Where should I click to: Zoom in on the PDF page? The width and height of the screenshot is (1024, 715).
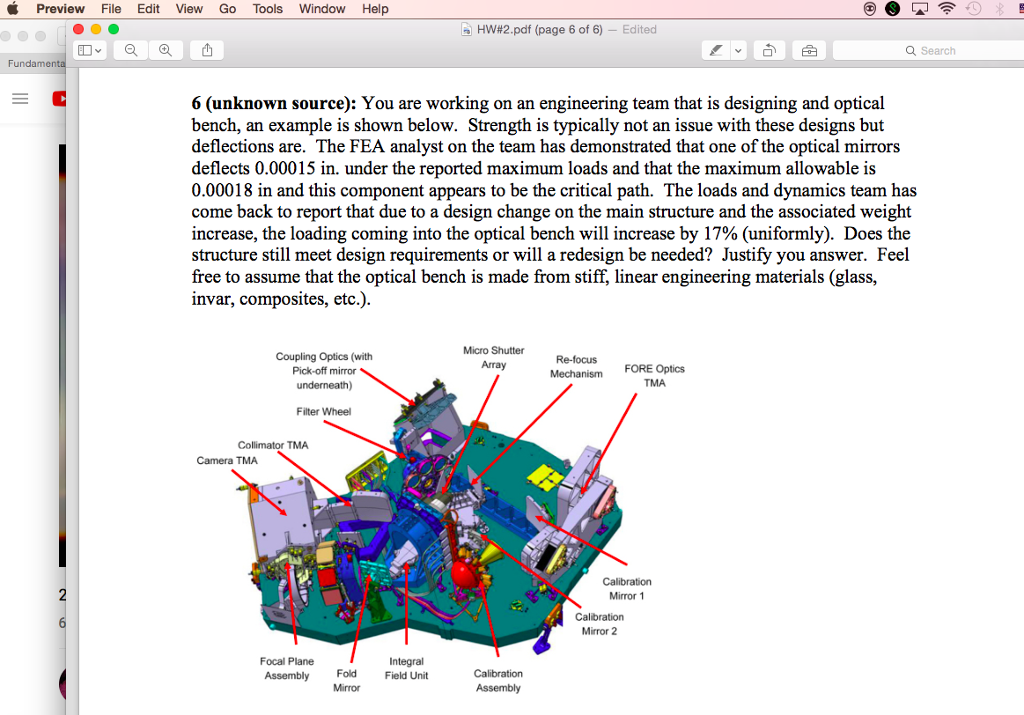(x=166, y=50)
